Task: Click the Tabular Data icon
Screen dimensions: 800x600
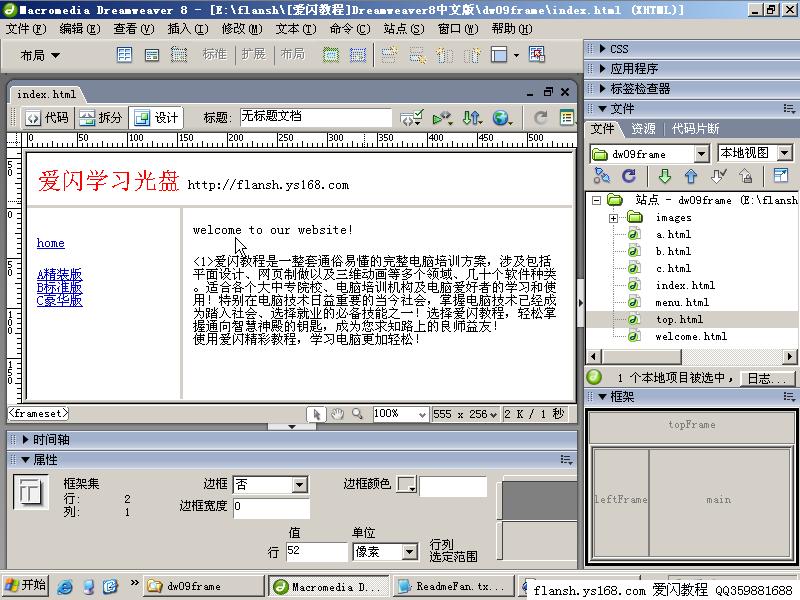Action: [537, 54]
